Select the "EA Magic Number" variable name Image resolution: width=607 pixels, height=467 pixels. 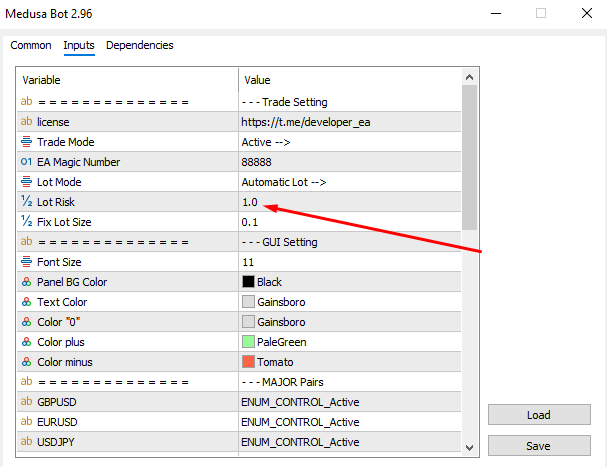pos(78,162)
